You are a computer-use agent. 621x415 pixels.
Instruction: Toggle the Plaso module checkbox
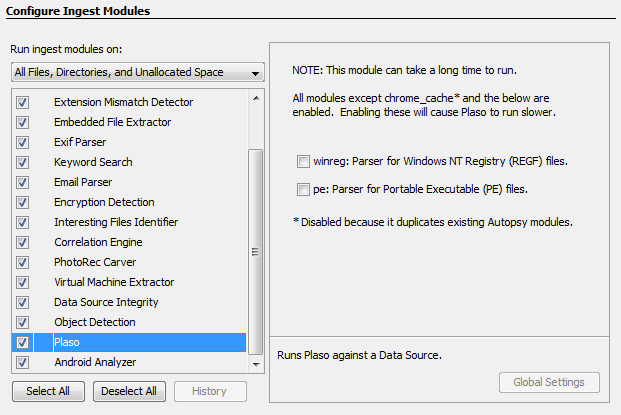[23, 342]
